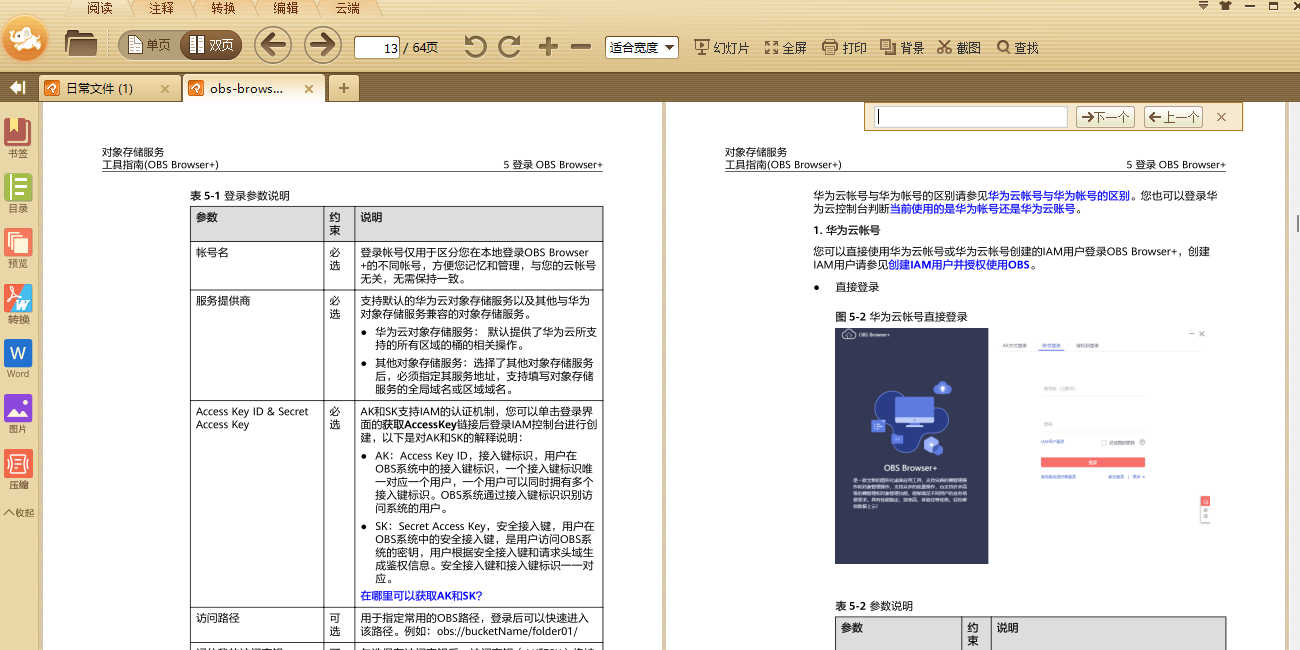
Task: Open the 转换 menu tab
Action: point(223,8)
